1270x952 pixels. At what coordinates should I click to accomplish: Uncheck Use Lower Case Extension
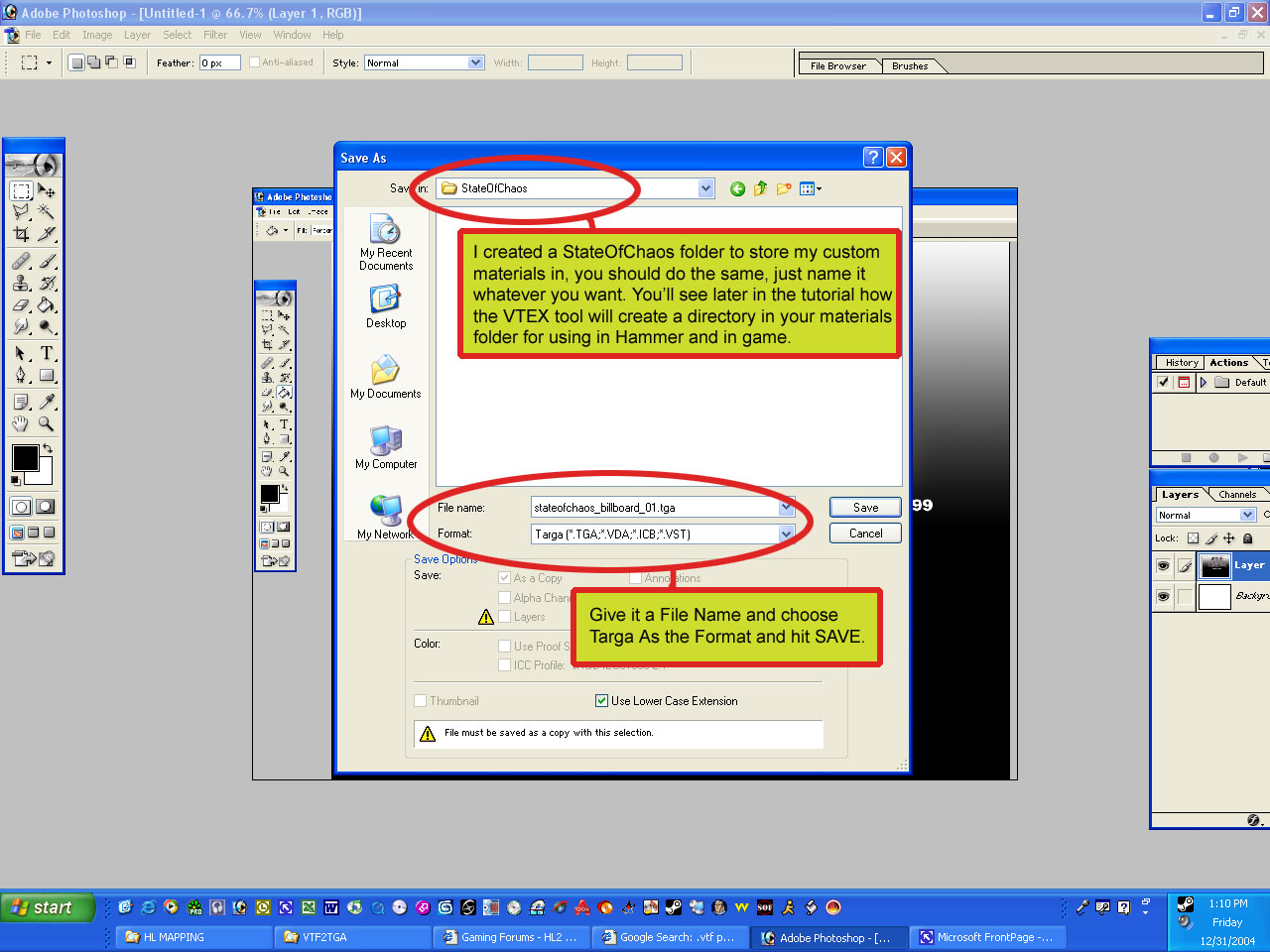[601, 701]
